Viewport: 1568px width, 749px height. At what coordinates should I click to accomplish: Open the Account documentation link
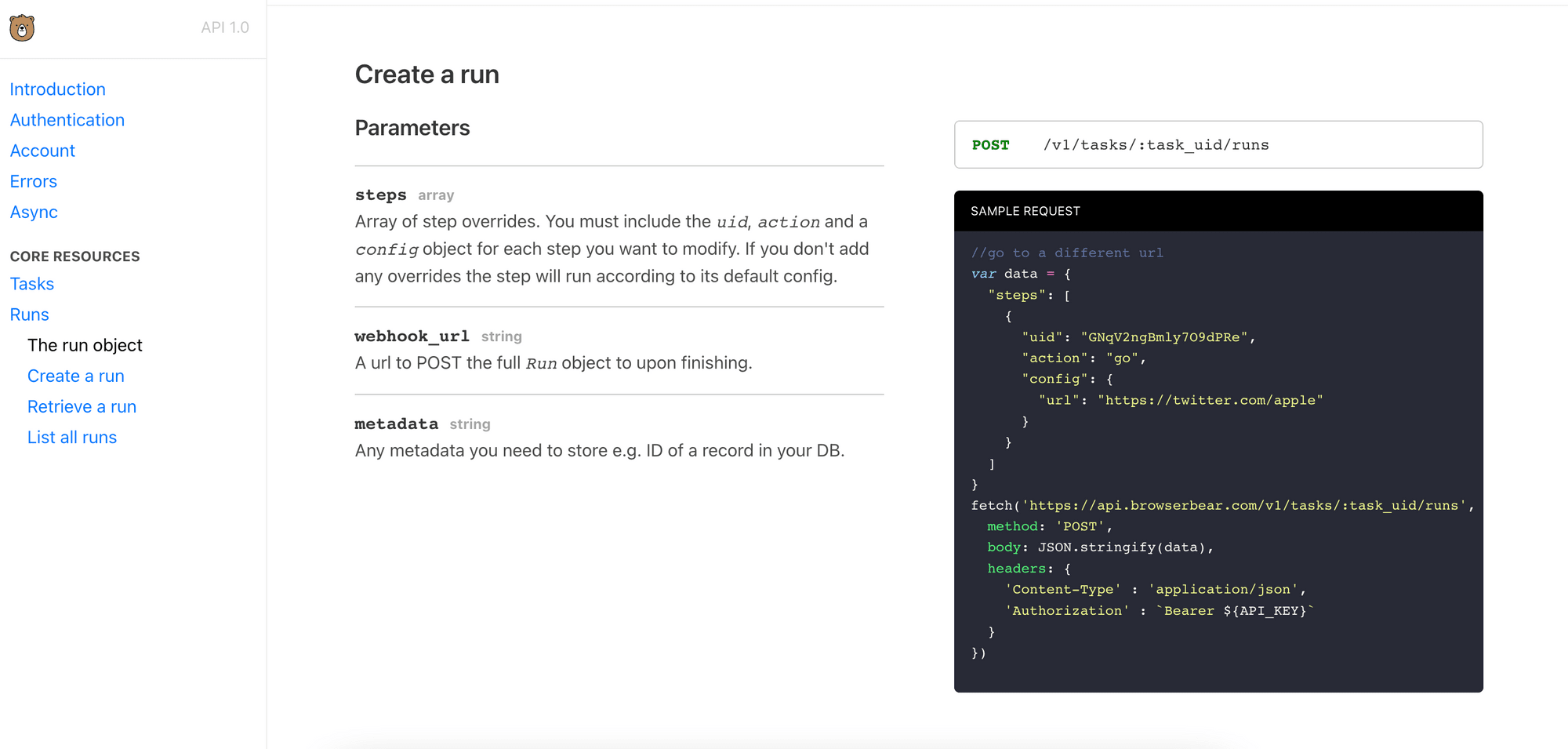coord(42,151)
